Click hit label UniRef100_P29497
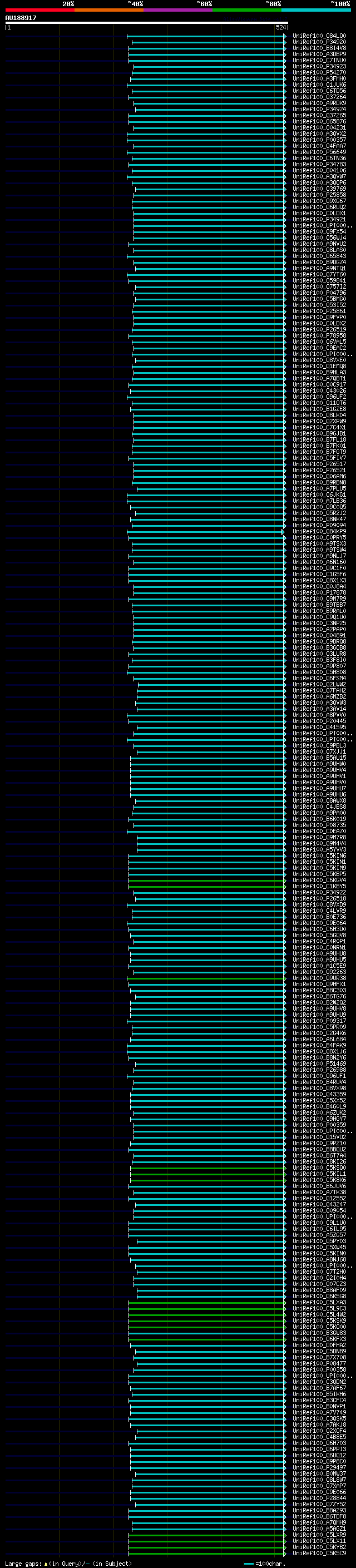 tap(319, 1467)
